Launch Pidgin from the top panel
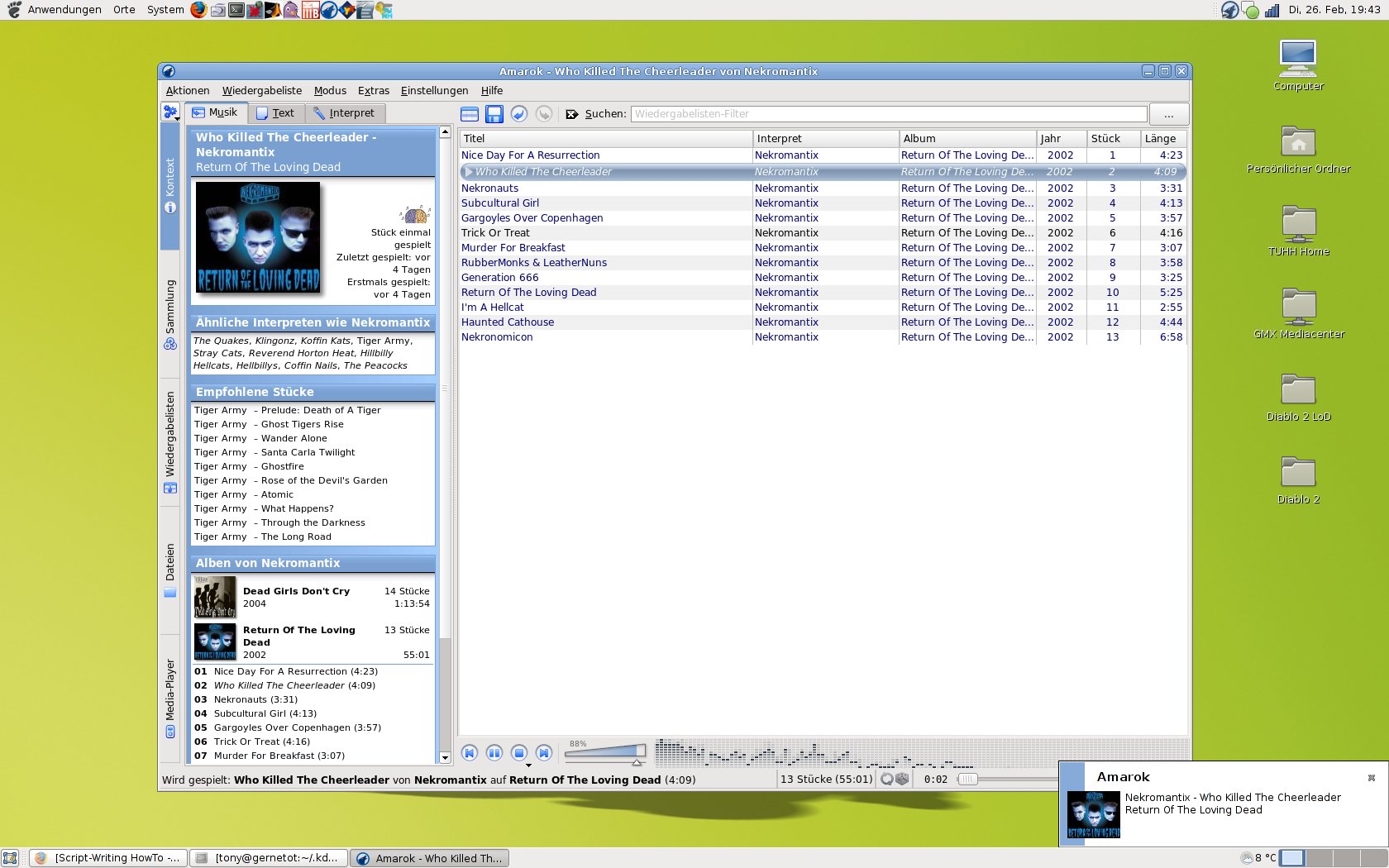The image size is (1389, 868). [x=291, y=10]
